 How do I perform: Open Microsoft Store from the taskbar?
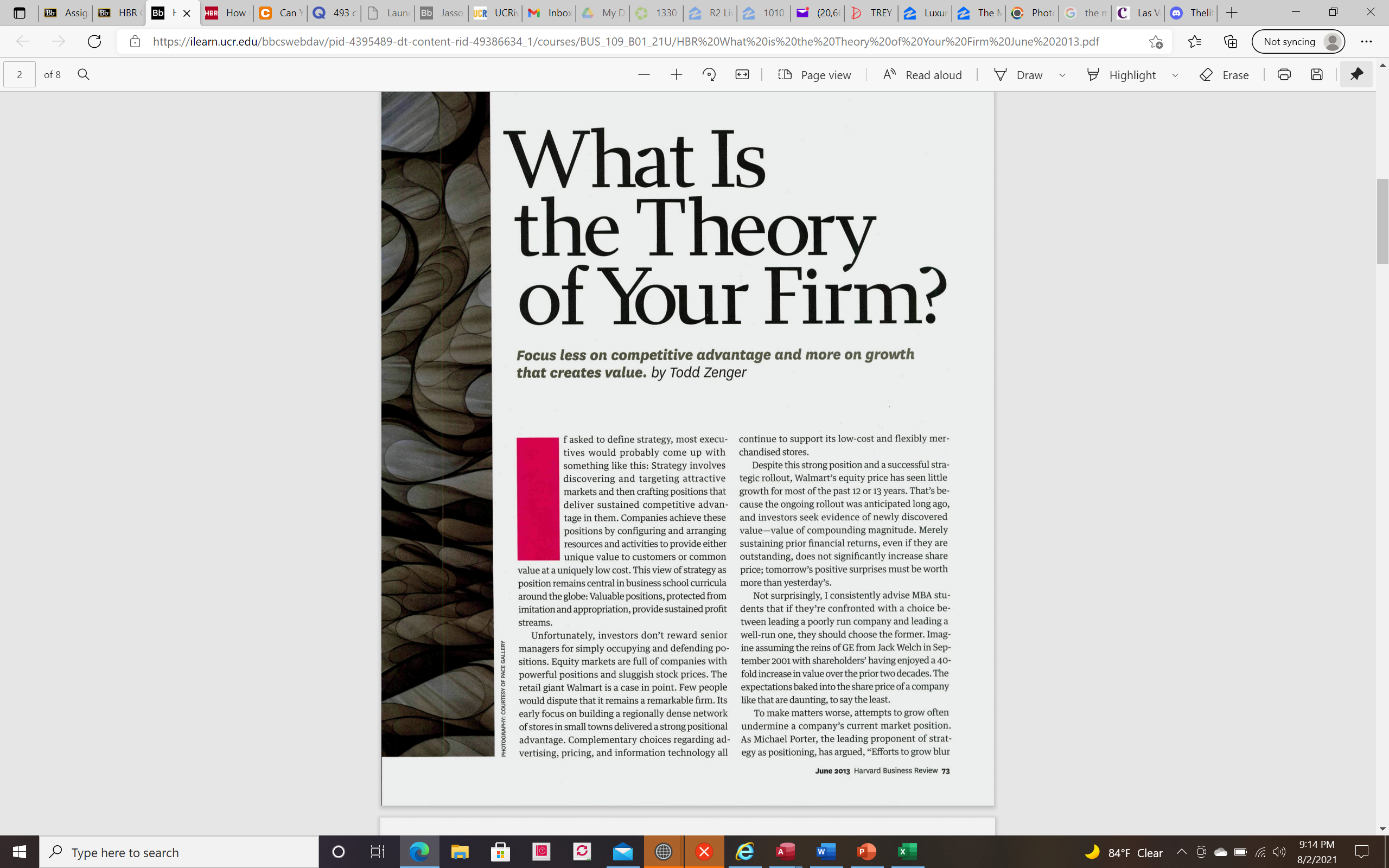click(500, 852)
